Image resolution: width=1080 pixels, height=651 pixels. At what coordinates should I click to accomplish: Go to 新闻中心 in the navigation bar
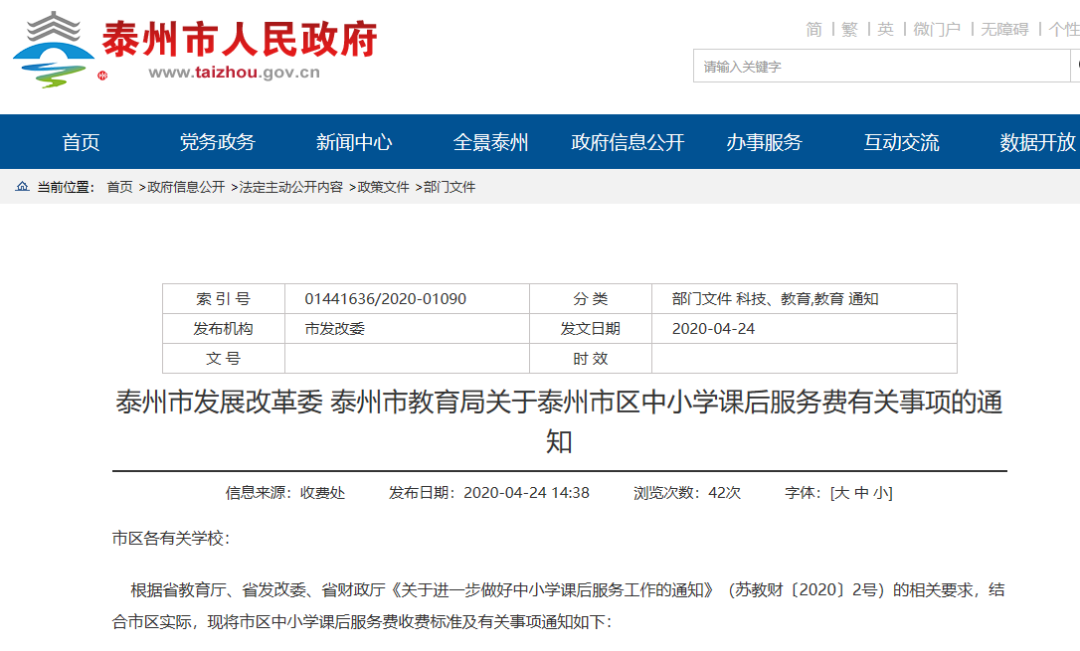tap(354, 142)
